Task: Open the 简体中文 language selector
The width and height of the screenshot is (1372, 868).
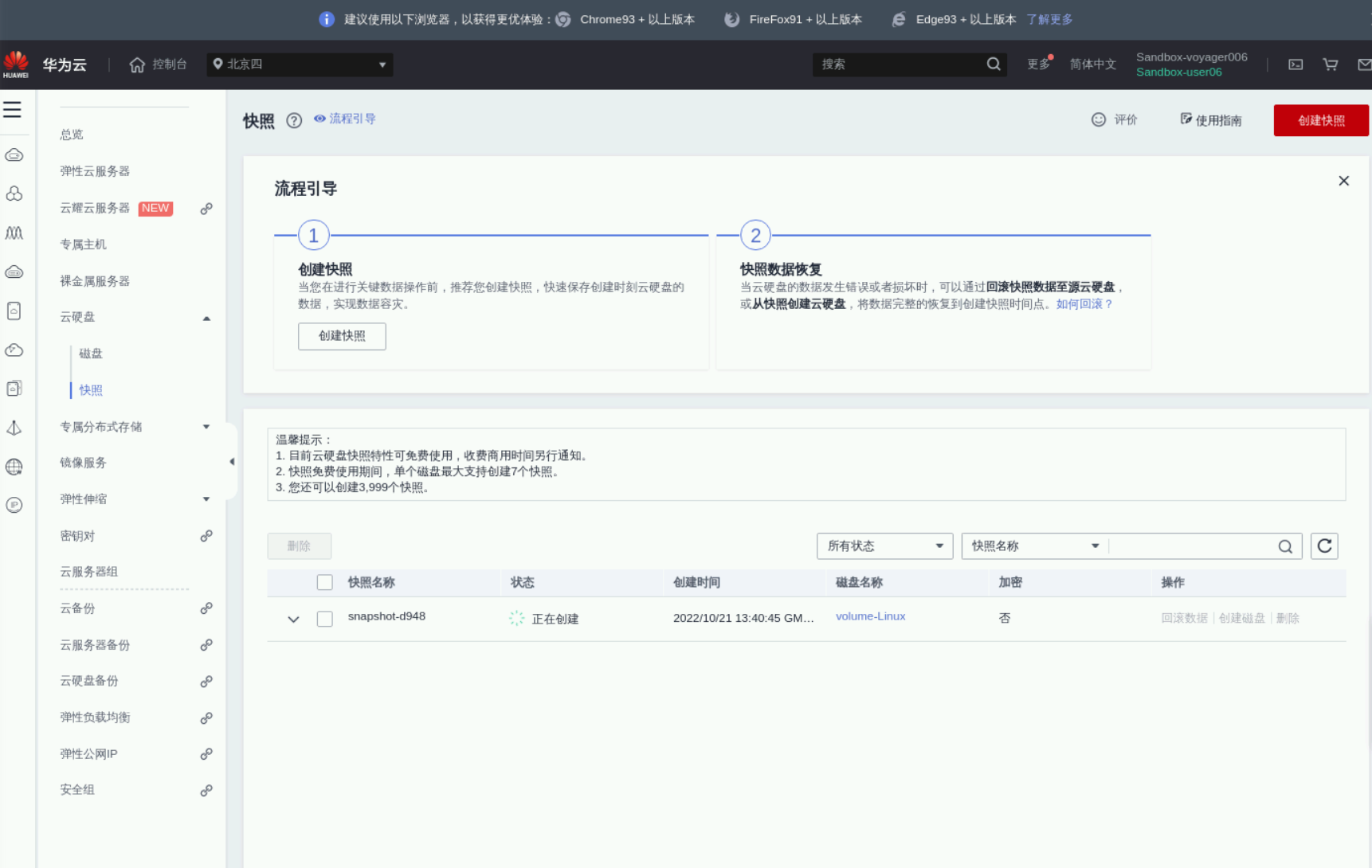Action: tap(1092, 65)
